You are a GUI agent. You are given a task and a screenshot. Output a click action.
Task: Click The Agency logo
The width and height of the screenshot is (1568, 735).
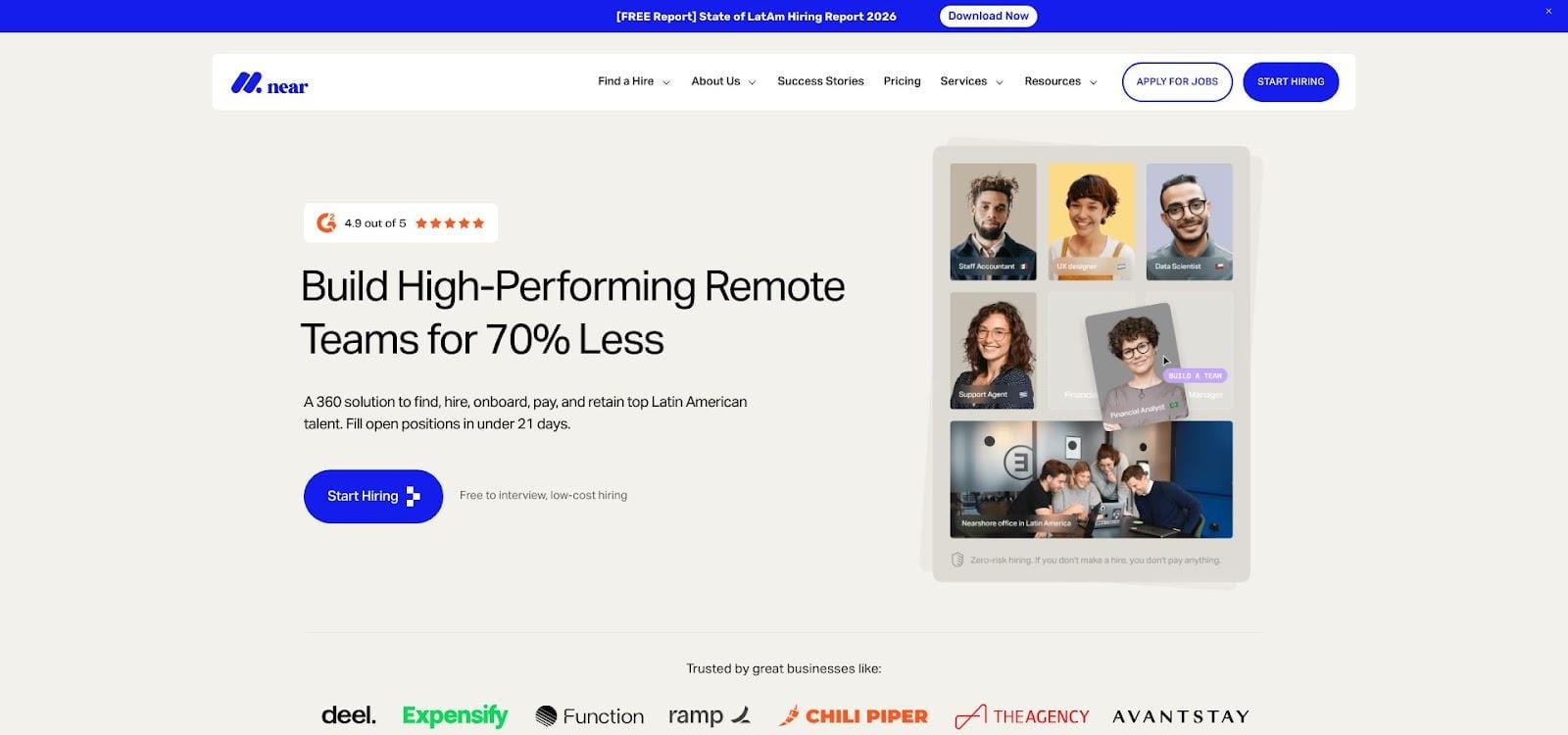(1022, 716)
